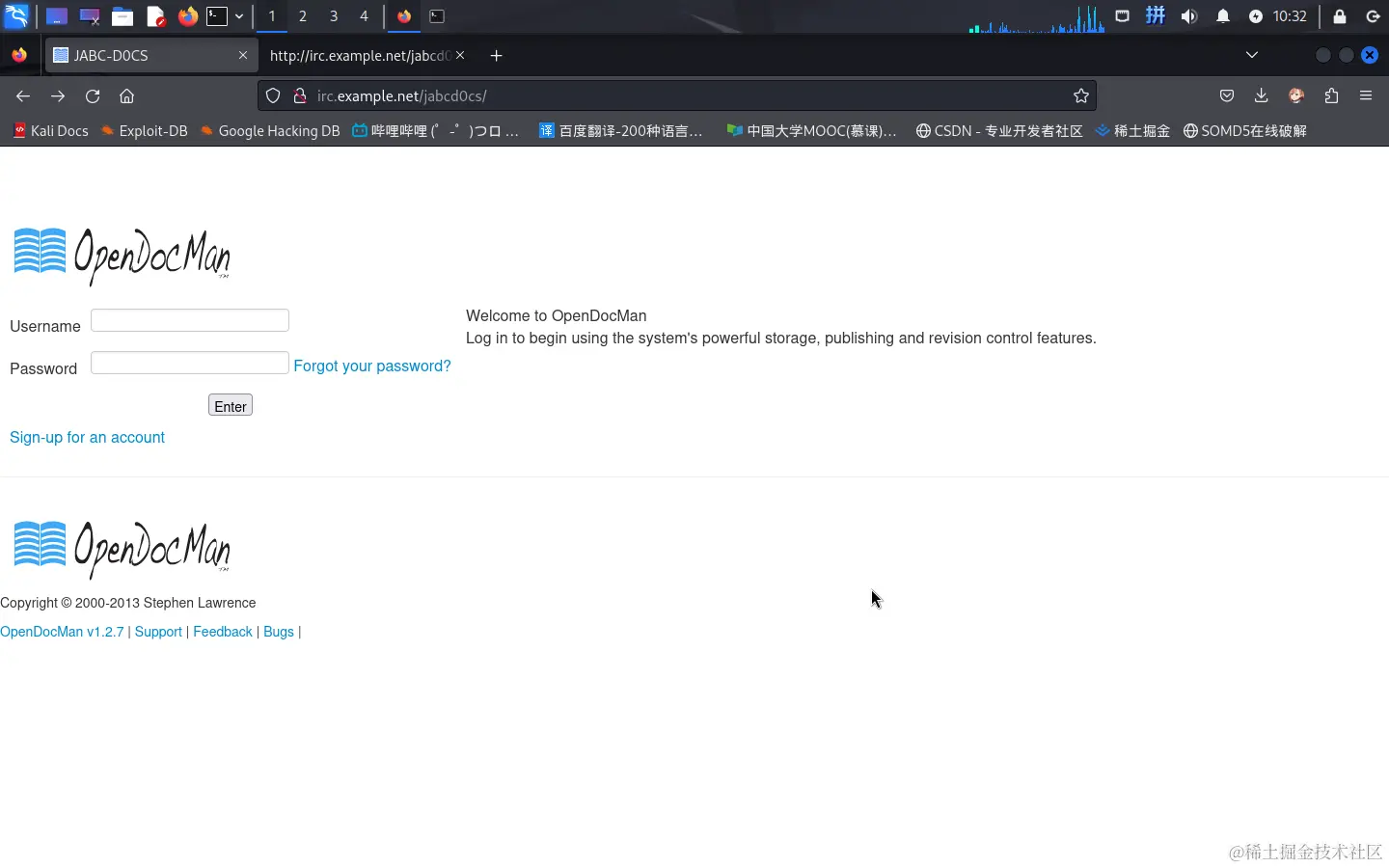Click the show desktop panel icon
1389x868 pixels.
tap(57, 16)
